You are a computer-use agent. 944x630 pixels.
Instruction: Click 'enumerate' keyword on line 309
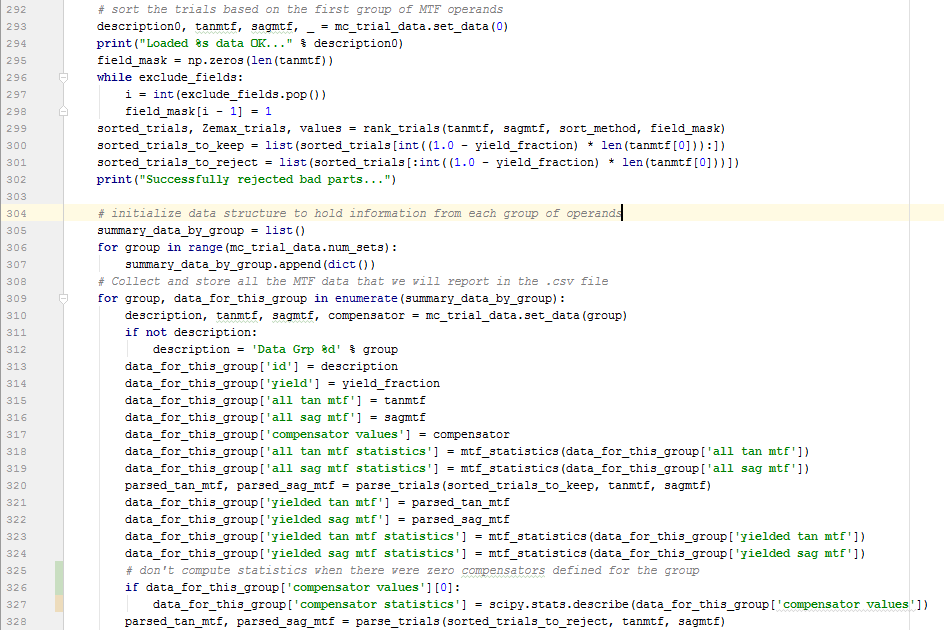coord(366,298)
